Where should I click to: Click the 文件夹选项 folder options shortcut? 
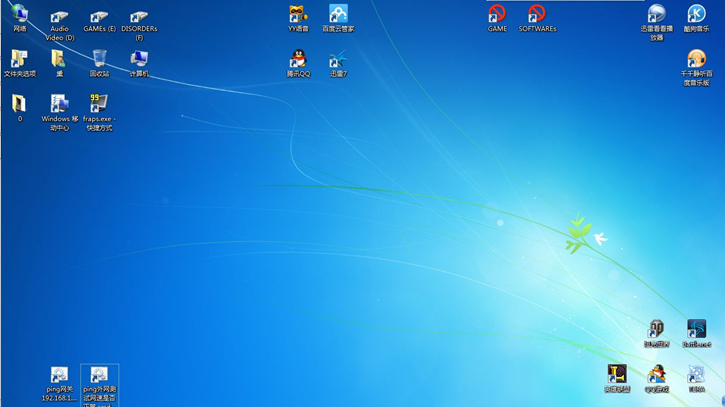(x=19, y=60)
